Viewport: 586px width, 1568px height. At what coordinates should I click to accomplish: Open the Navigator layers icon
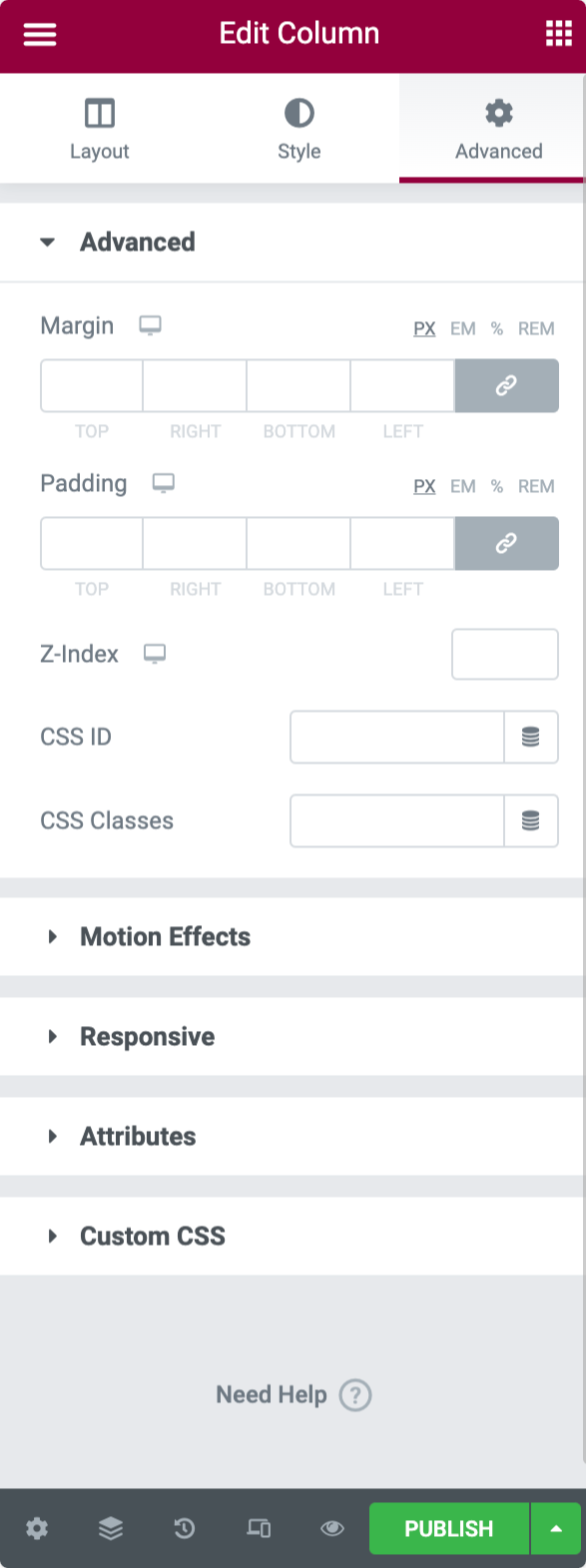(110, 1528)
